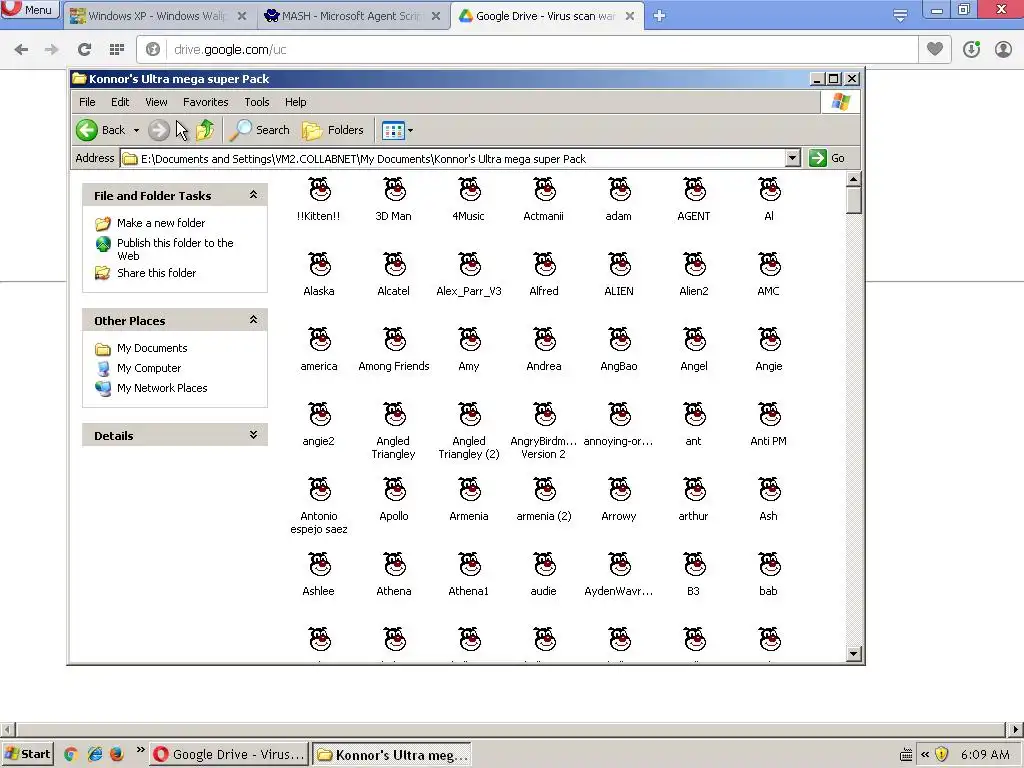Screen dimensions: 1024x768
Task: Expand the Address bar dropdown
Action: point(792,158)
